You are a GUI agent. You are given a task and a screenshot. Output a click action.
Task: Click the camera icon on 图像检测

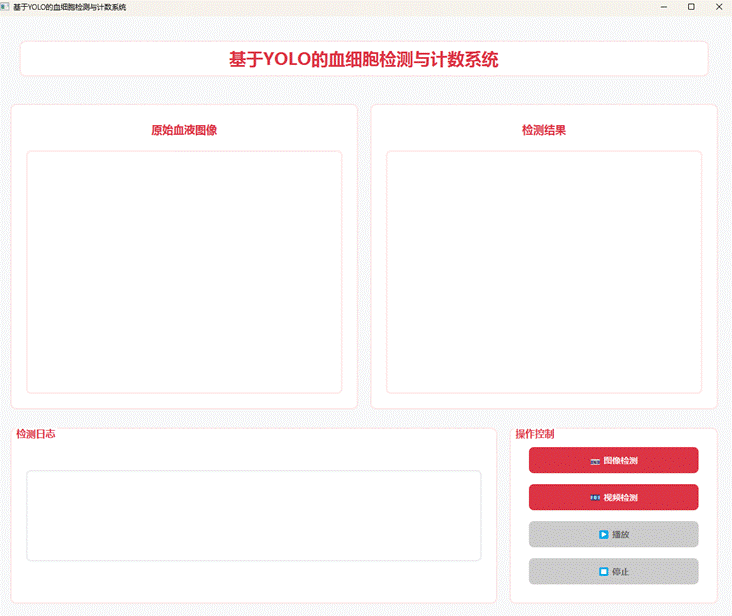(x=595, y=461)
